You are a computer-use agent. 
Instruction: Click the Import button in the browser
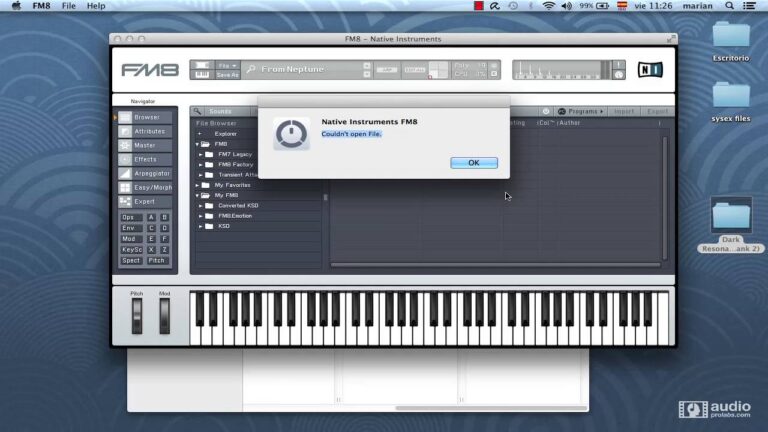624,112
